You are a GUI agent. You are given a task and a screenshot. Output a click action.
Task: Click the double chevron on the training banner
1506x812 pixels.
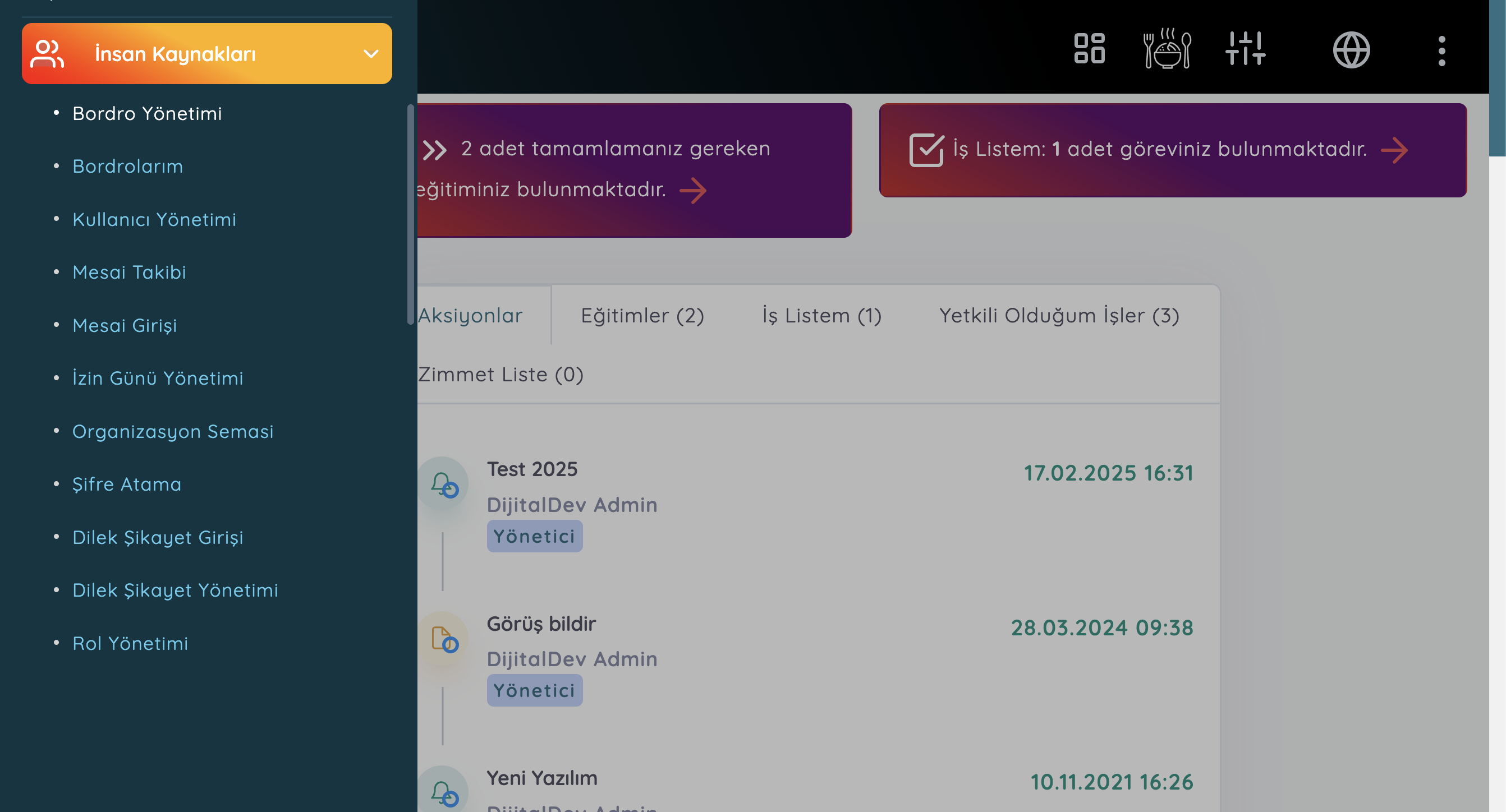(x=434, y=150)
